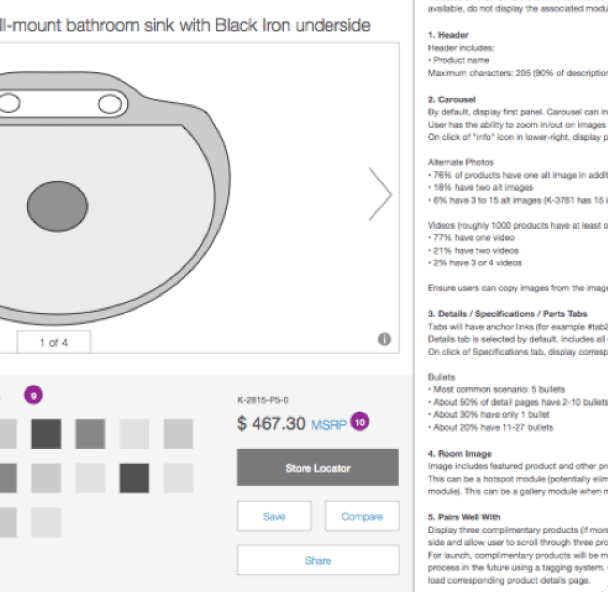Click the purple annotation marker 9

[x=33, y=395]
